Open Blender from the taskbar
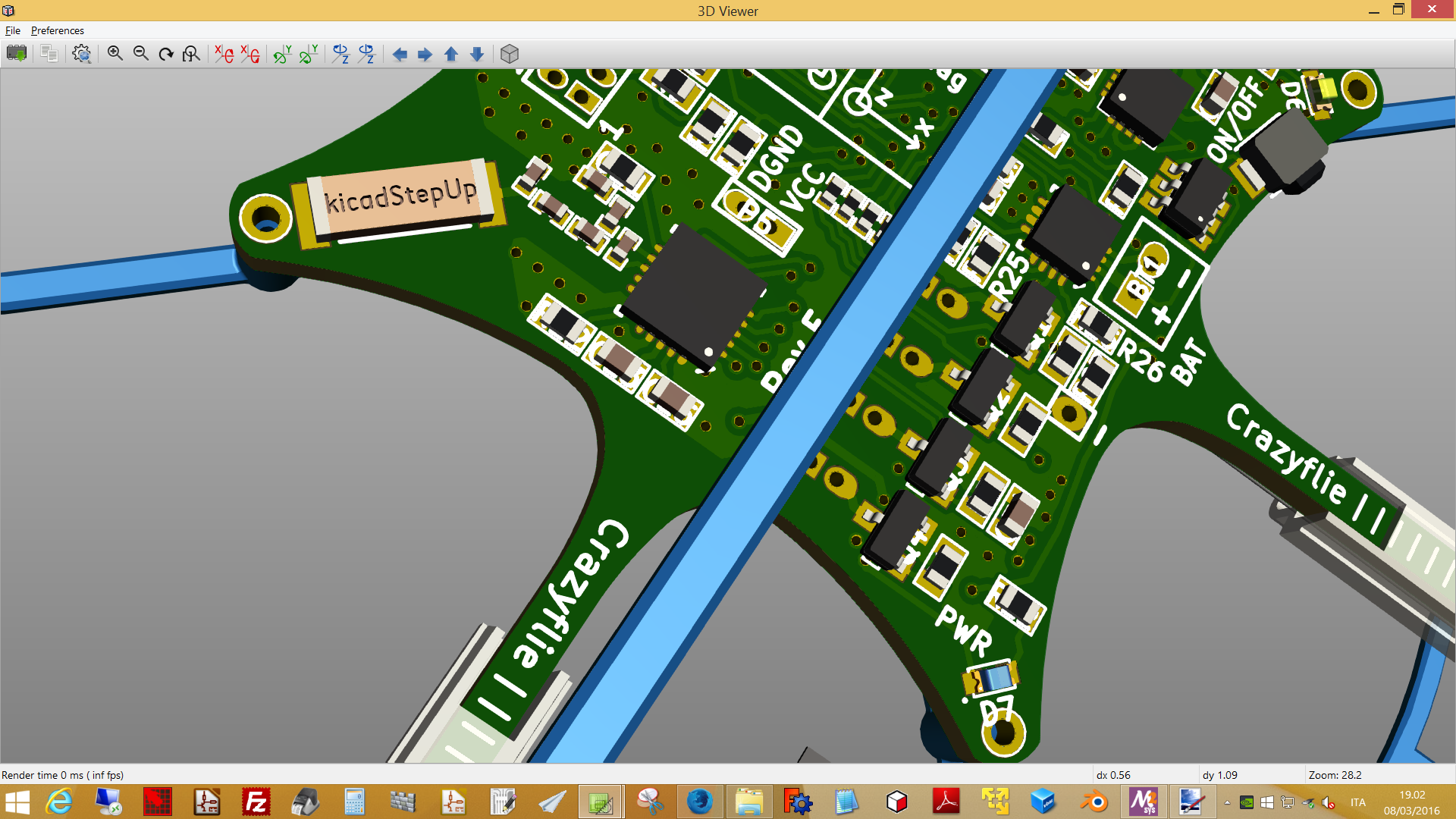Viewport: 1456px width, 819px height. (x=1094, y=802)
